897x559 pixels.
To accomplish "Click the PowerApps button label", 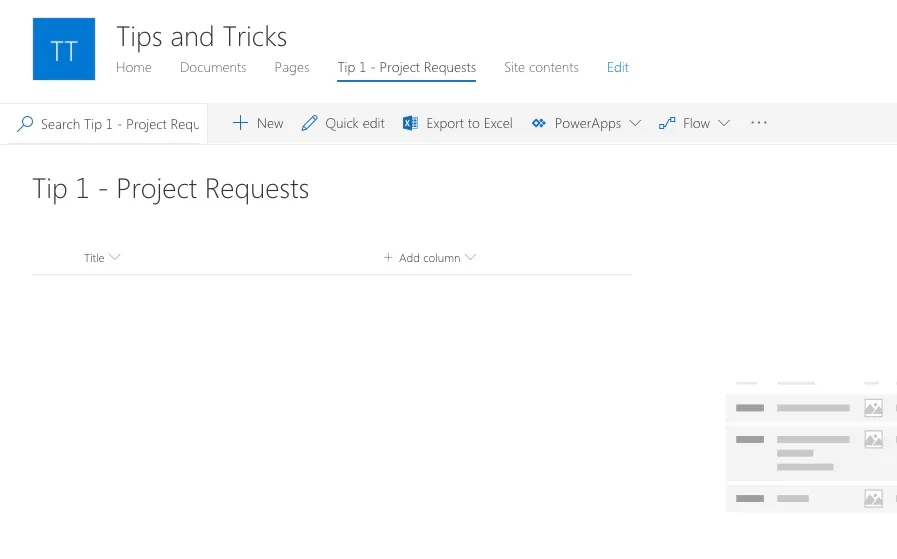I will pyautogui.click(x=588, y=123).
